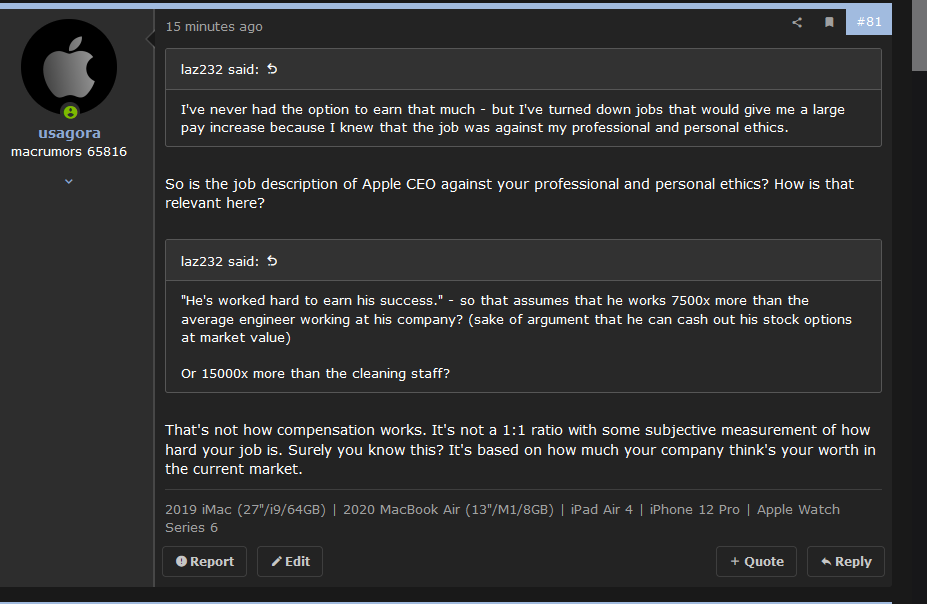Viewport: 927px width, 604px height.
Task: Open second 'laz232 said:' quote header
Action: [219, 261]
